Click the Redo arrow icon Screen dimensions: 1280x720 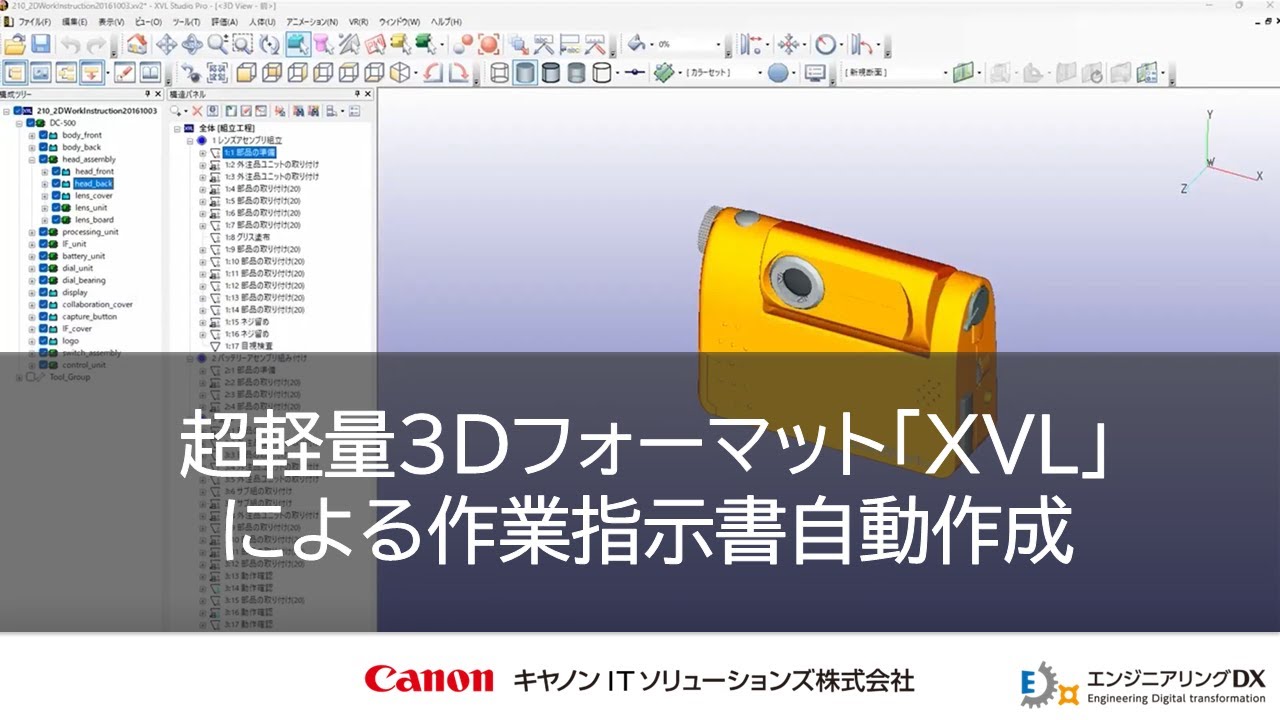96,44
